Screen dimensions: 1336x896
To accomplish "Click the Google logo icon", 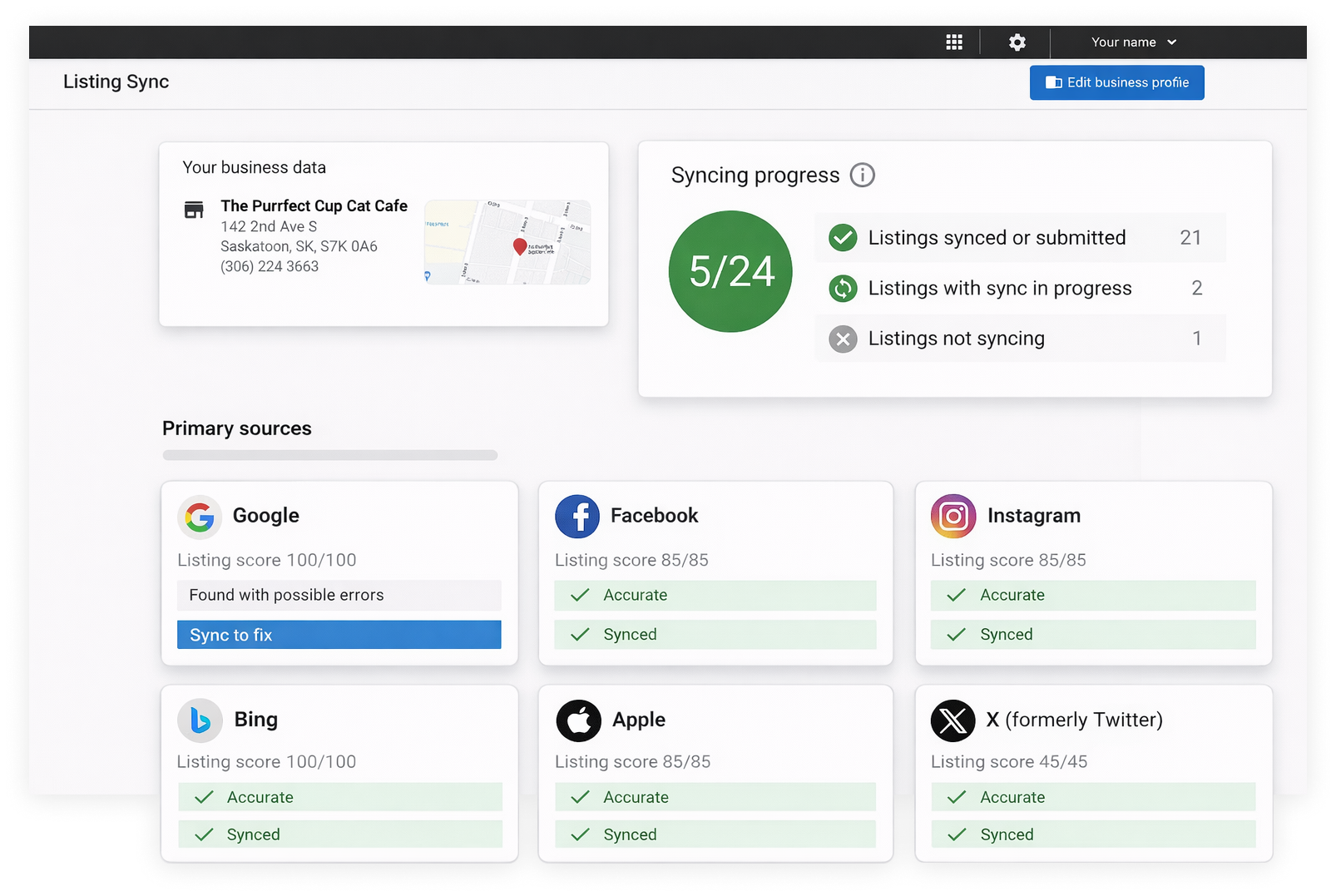I will point(200,516).
